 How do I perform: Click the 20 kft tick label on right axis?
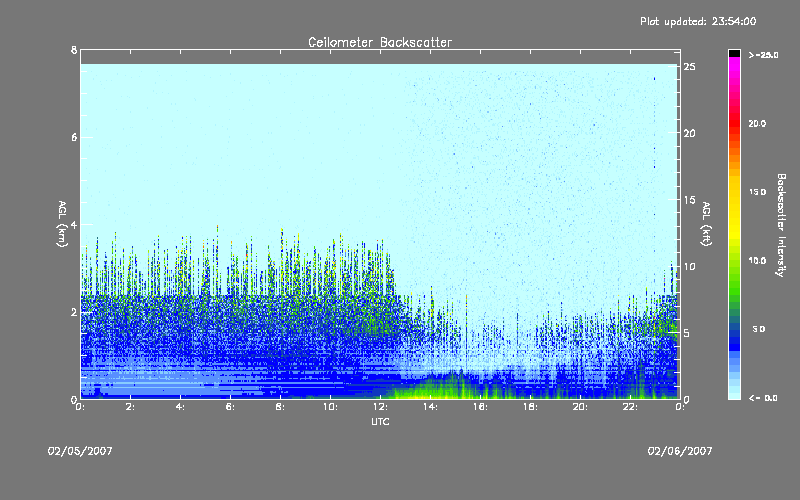690,133
